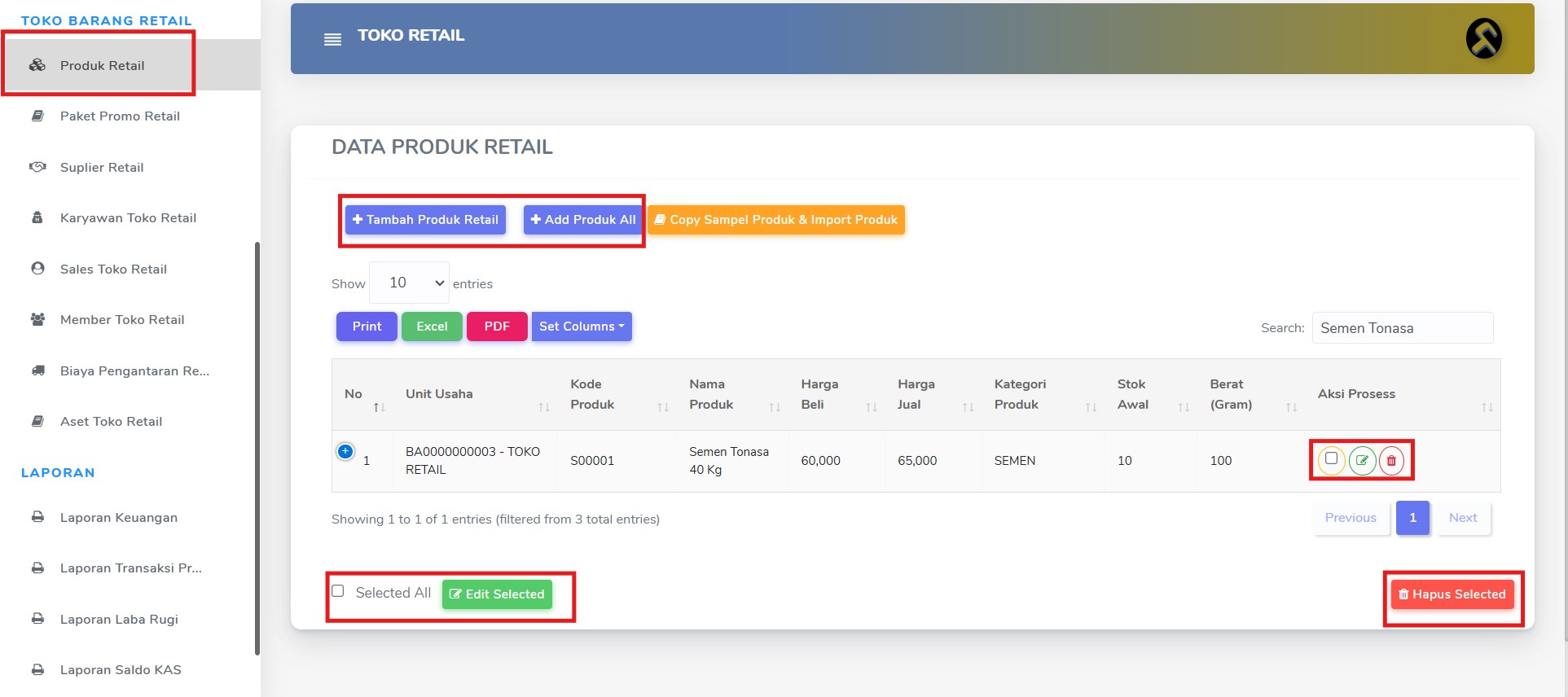Toggle the Selected All checkbox
Viewport: 1568px width, 697px height.
338,591
